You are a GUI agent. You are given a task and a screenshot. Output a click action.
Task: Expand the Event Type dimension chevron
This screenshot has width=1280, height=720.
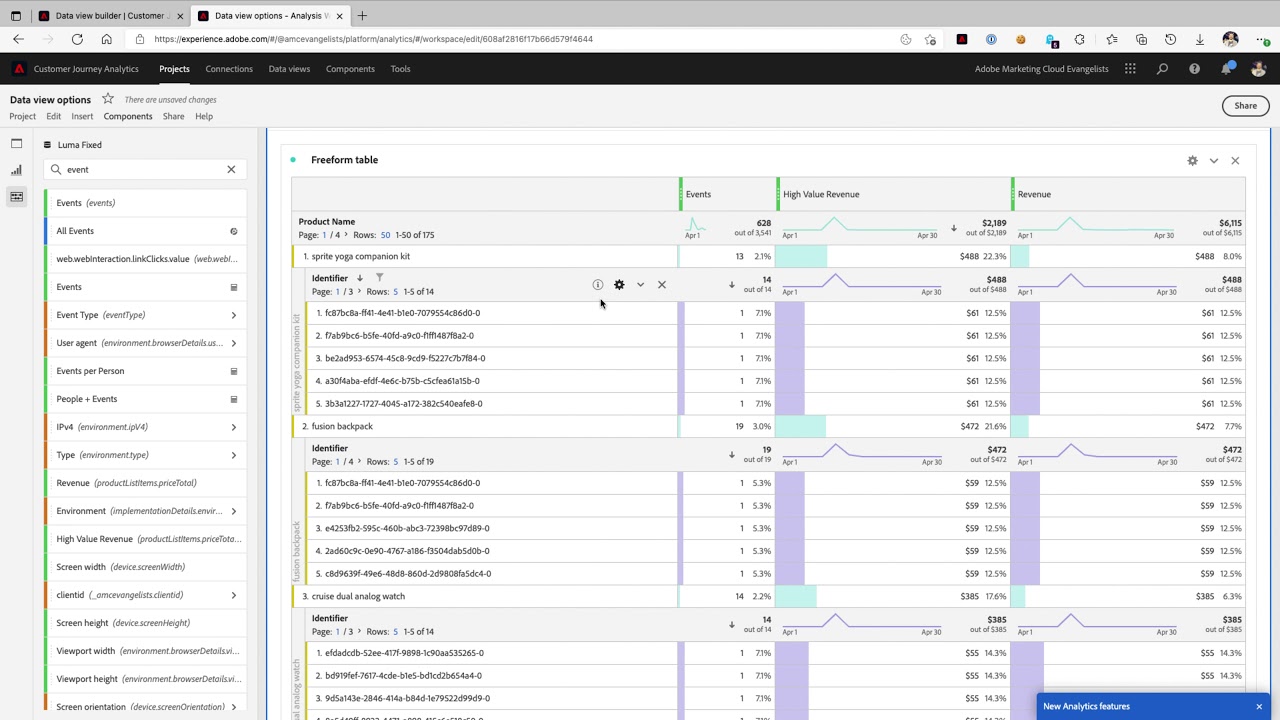[234, 315]
